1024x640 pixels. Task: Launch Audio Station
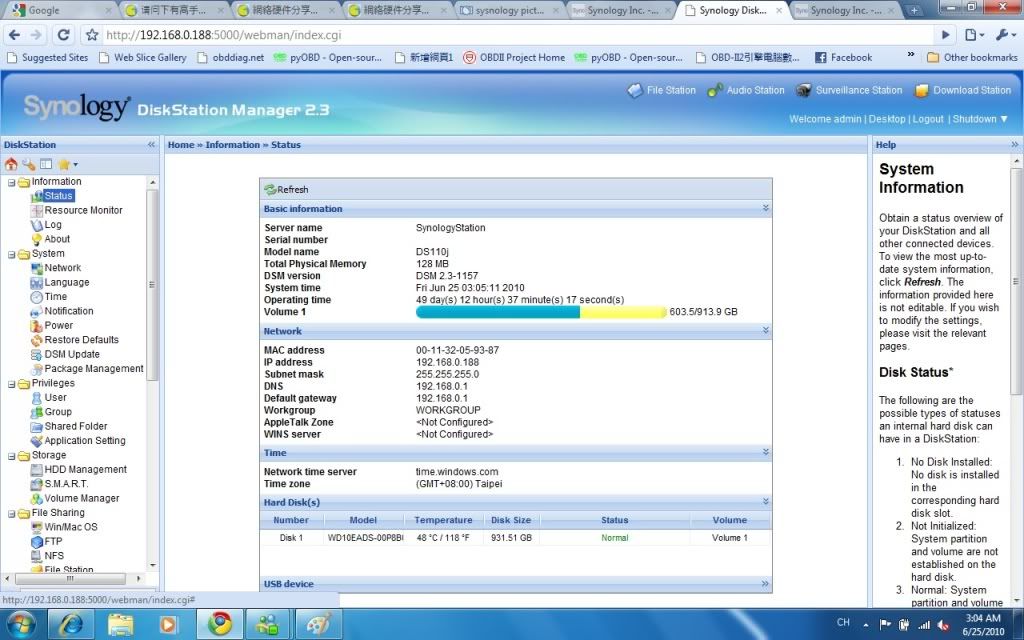[746, 90]
